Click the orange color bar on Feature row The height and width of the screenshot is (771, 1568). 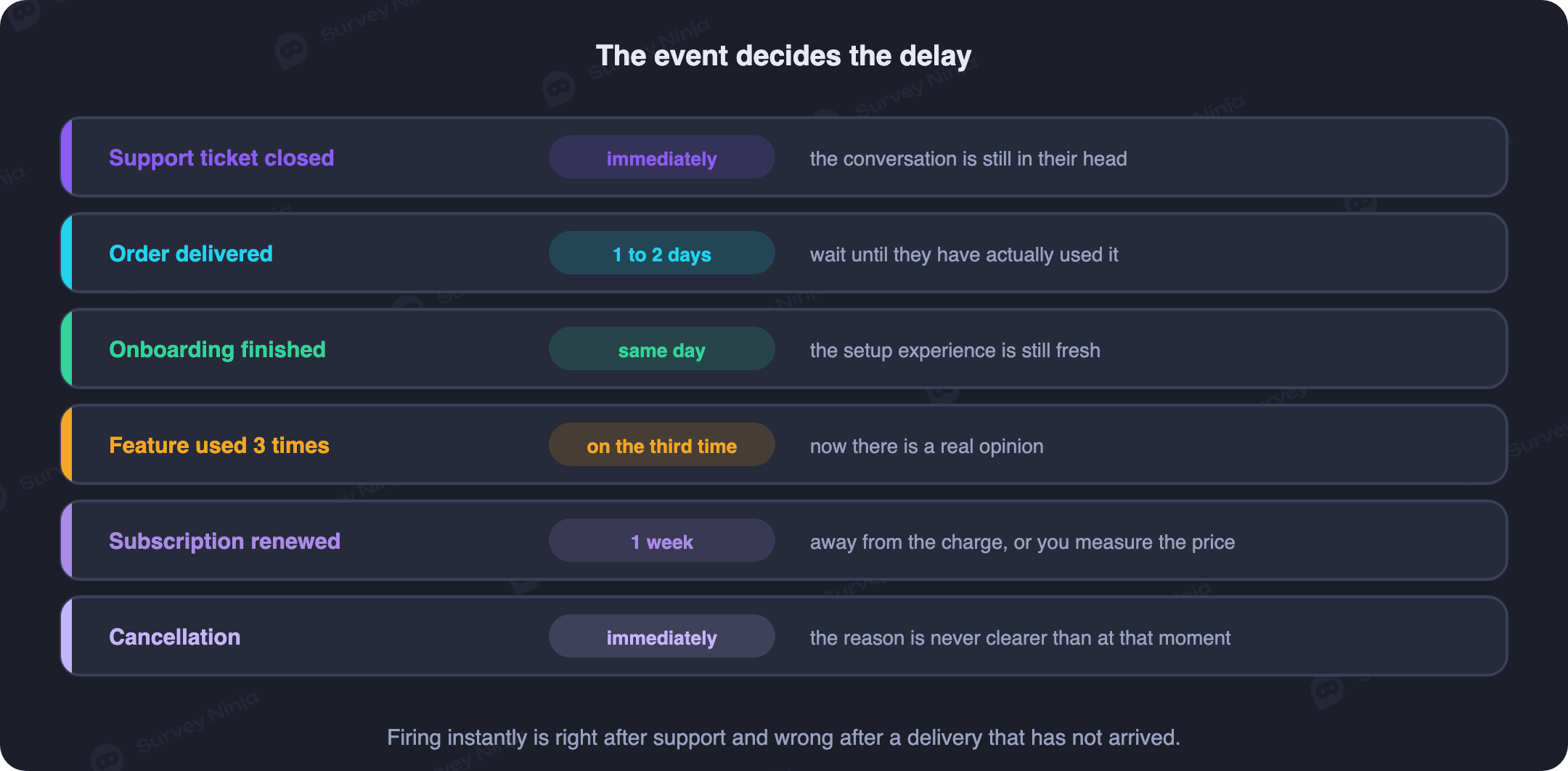[x=66, y=445]
